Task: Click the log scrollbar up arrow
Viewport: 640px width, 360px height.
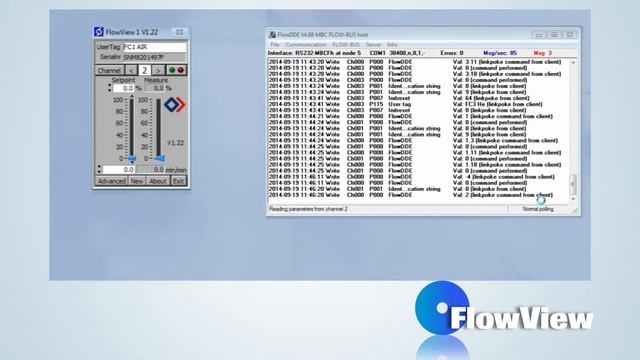Action: point(573,62)
